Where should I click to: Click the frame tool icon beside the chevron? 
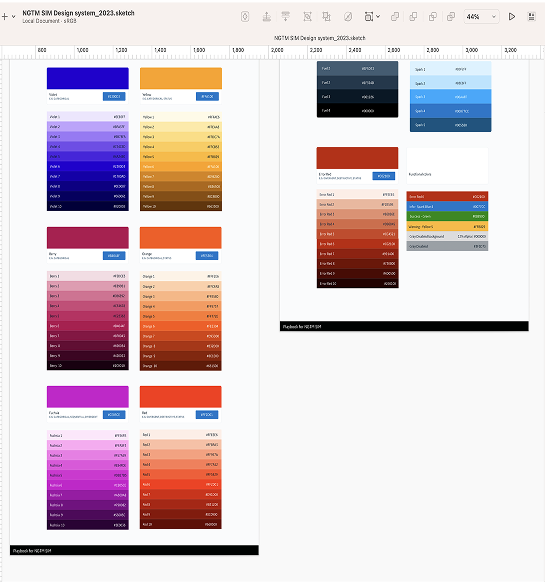(x=369, y=16)
